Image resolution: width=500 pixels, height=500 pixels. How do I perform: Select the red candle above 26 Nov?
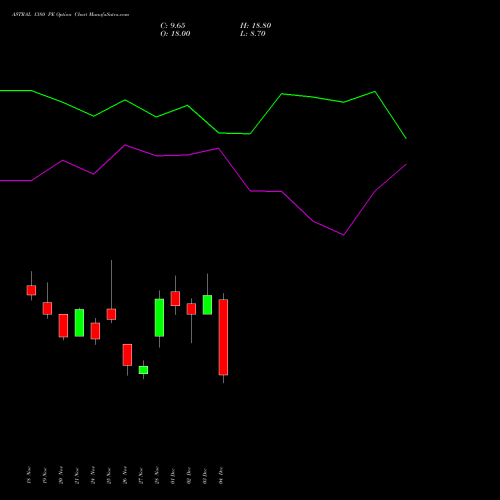pos(127,355)
